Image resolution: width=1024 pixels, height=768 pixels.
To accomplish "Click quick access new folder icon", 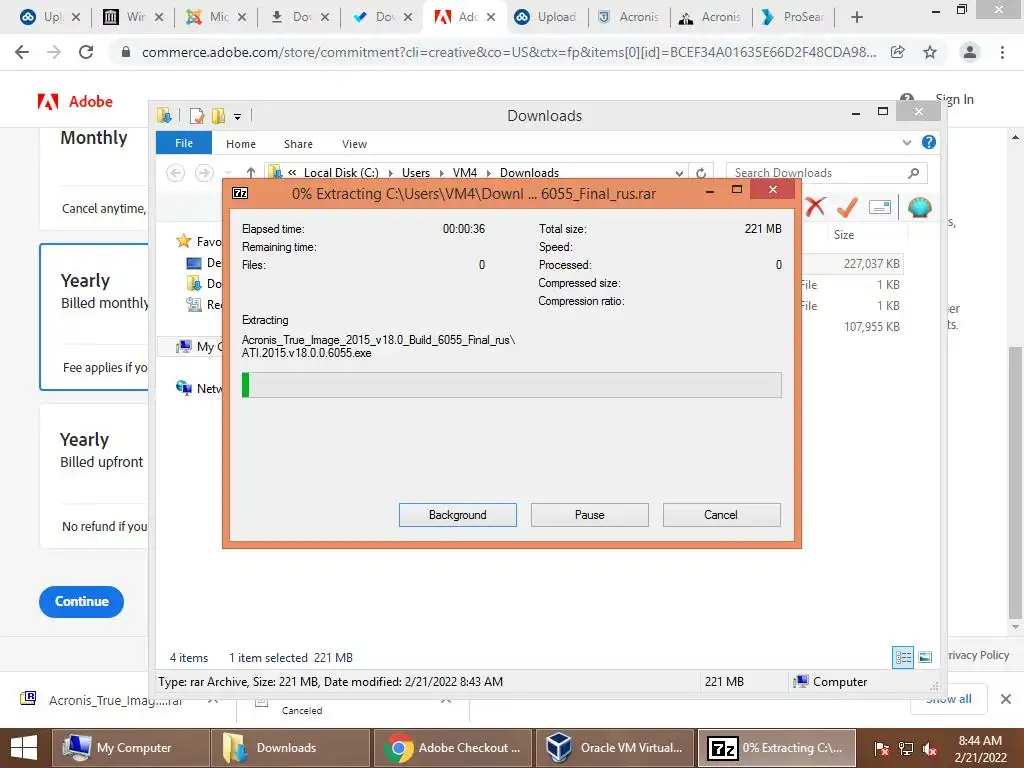I will click(x=218, y=116).
